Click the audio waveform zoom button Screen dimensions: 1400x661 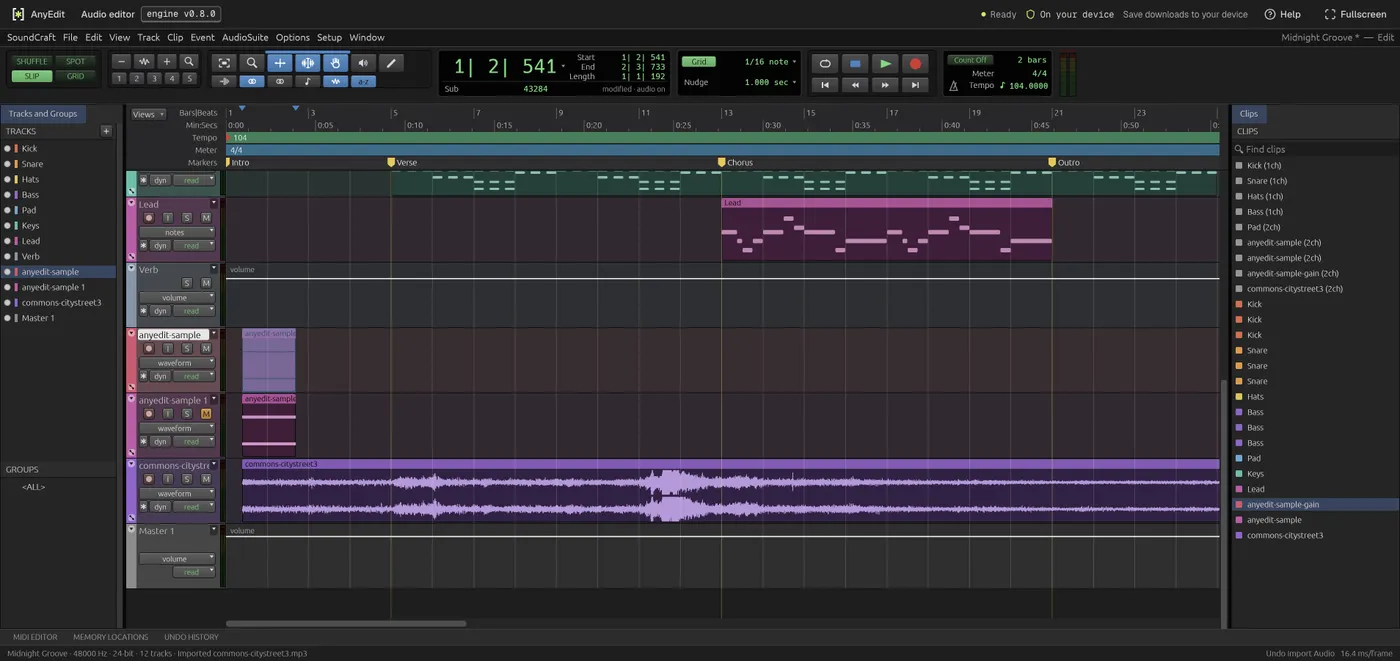point(144,62)
